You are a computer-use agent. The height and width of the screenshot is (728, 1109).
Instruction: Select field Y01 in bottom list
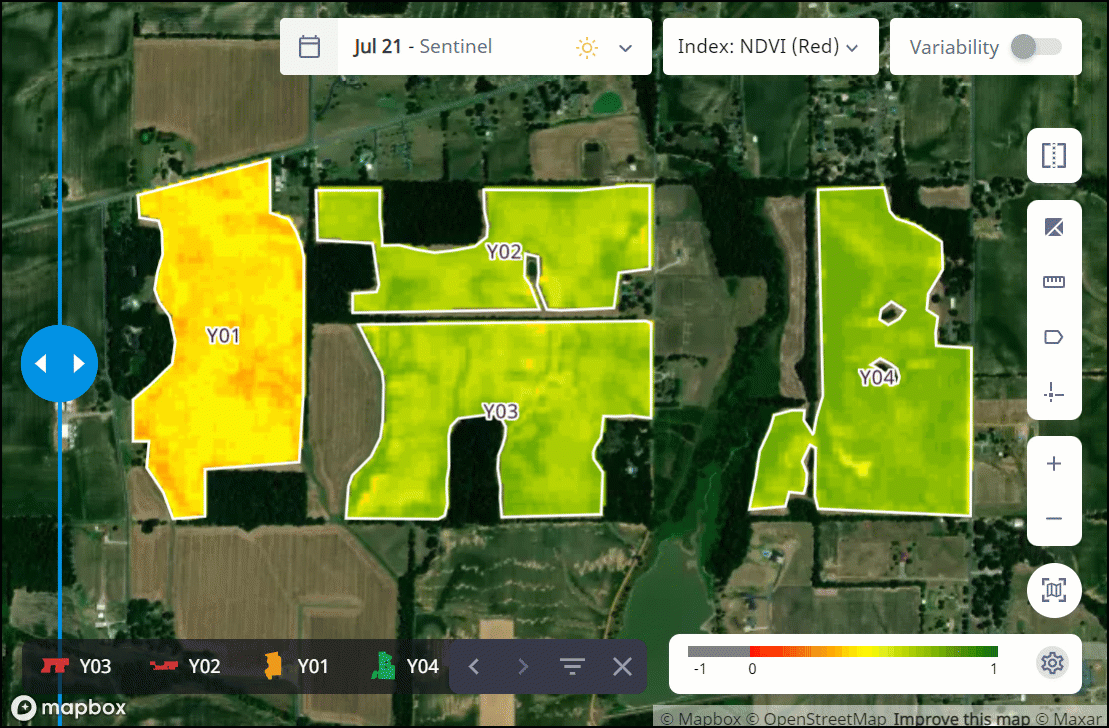(296, 666)
